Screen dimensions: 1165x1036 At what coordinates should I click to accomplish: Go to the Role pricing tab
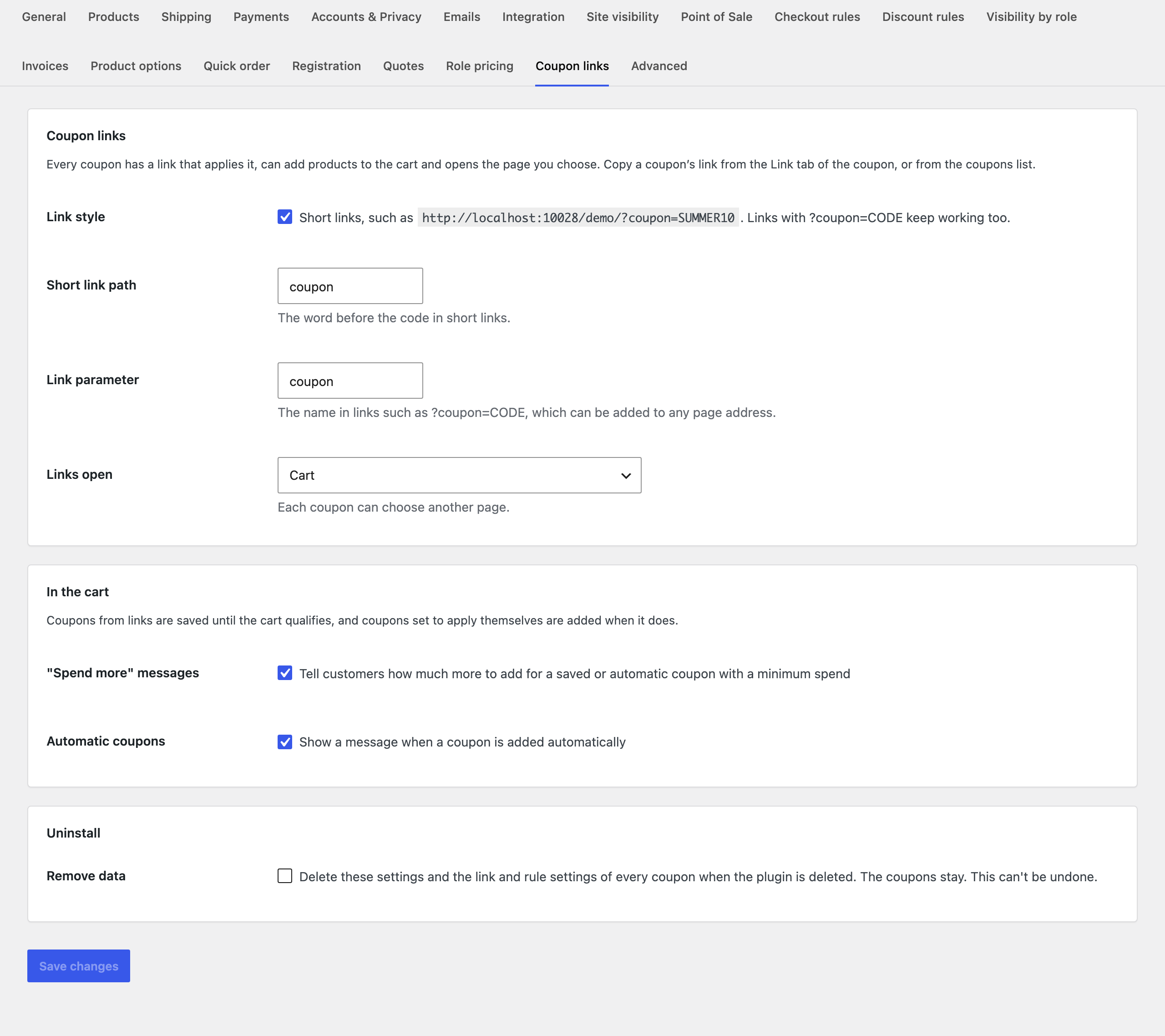tap(479, 66)
